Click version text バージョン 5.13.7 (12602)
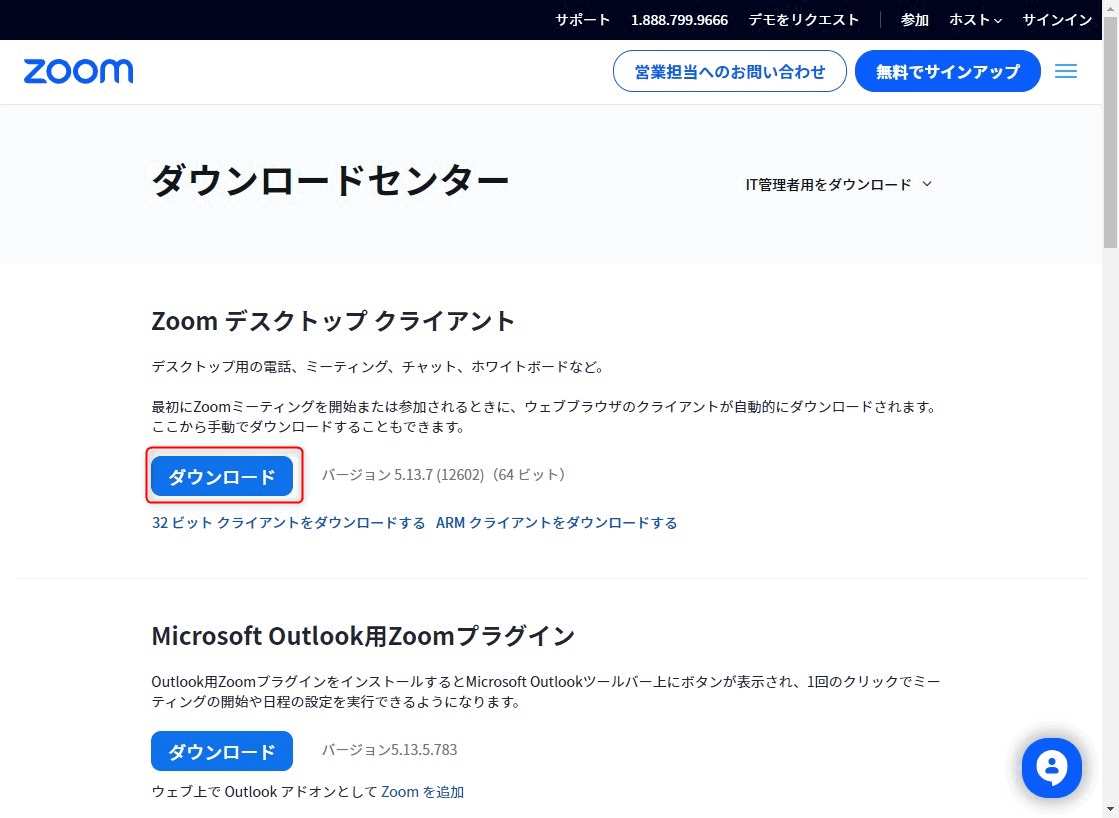Viewport: 1119px width, 818px height. 402,475
